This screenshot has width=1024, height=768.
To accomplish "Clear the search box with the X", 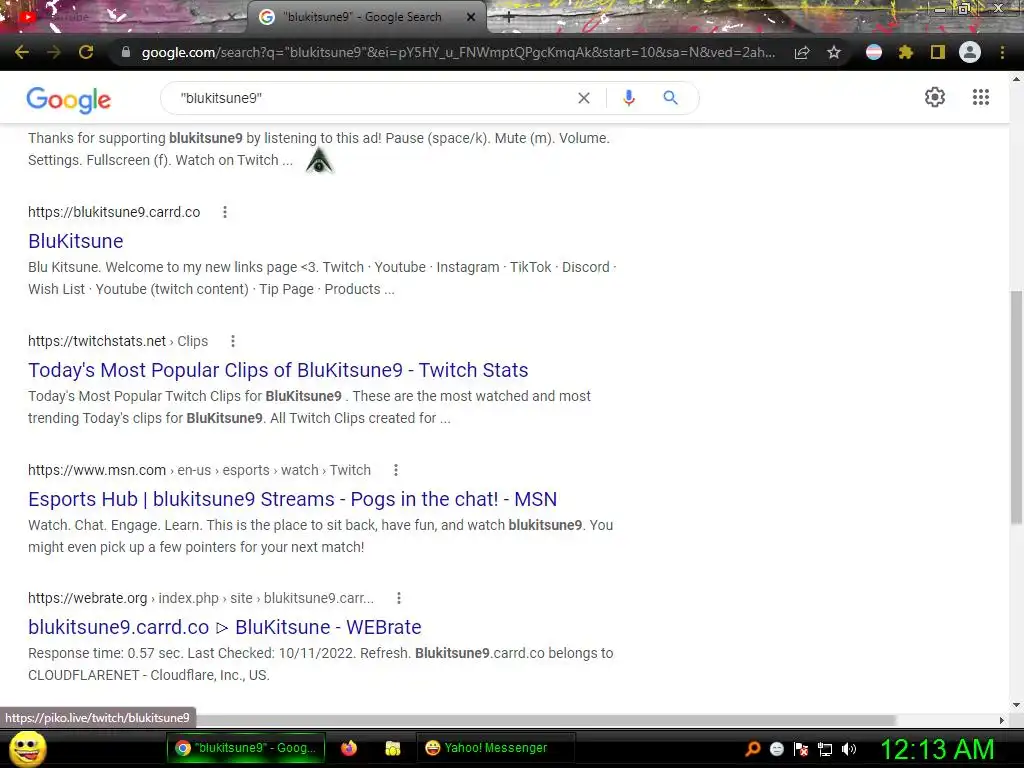I will click(x=584, y=98).
